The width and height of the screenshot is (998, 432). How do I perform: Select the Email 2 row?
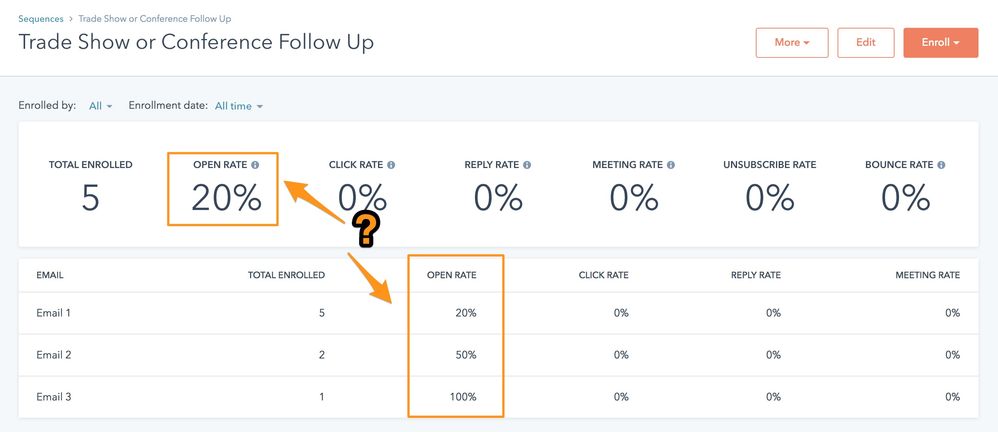click(x=498, y=355)
